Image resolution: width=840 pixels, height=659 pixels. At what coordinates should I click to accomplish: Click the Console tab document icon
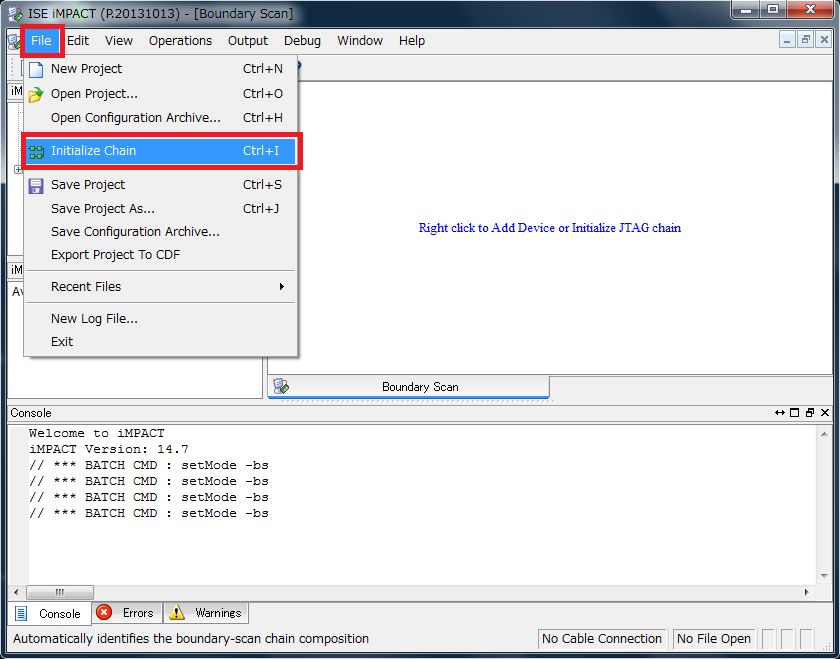pyautogui.click(x=21, y=613)
